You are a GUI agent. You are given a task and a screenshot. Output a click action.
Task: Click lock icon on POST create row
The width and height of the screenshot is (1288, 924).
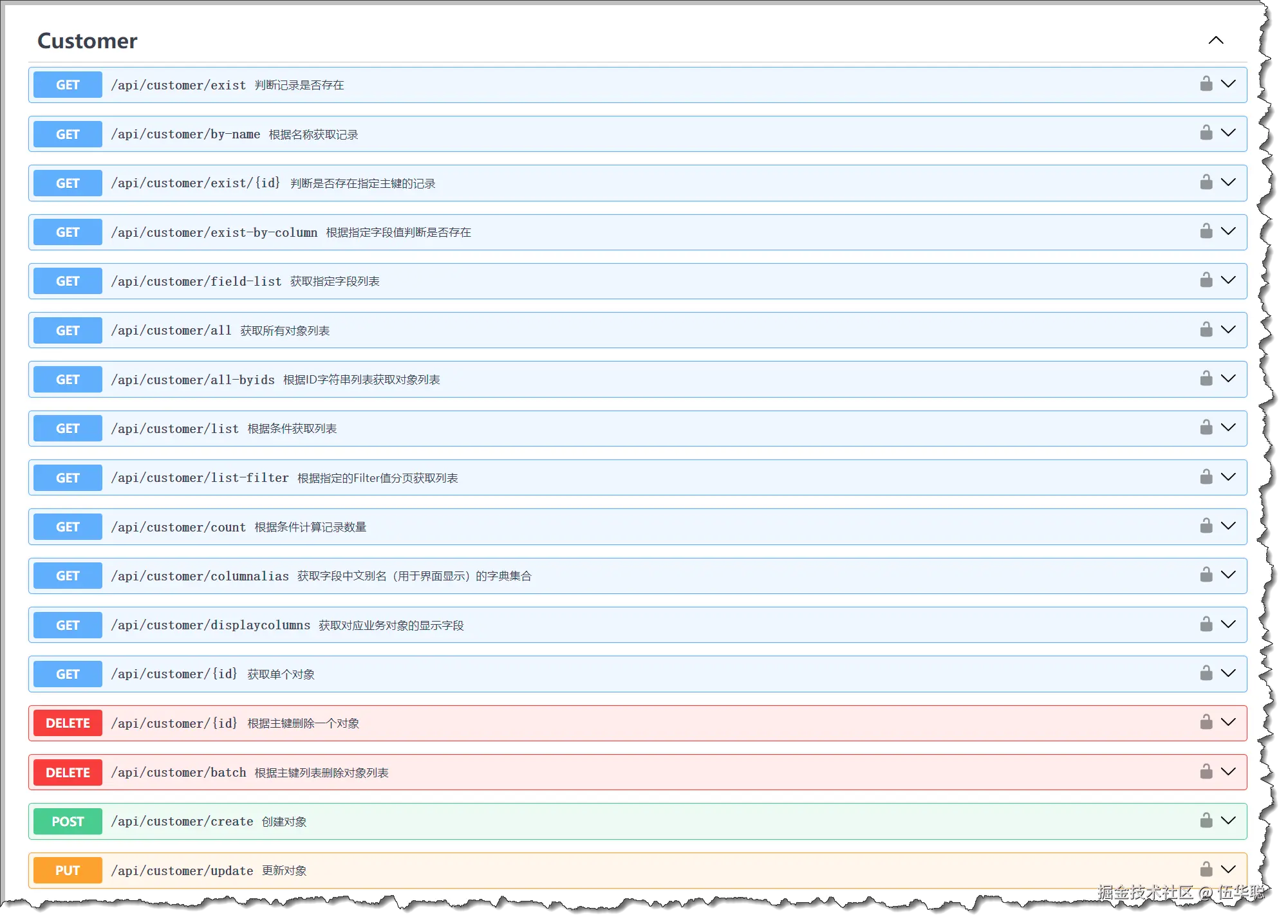click(x=1206, y=821)
